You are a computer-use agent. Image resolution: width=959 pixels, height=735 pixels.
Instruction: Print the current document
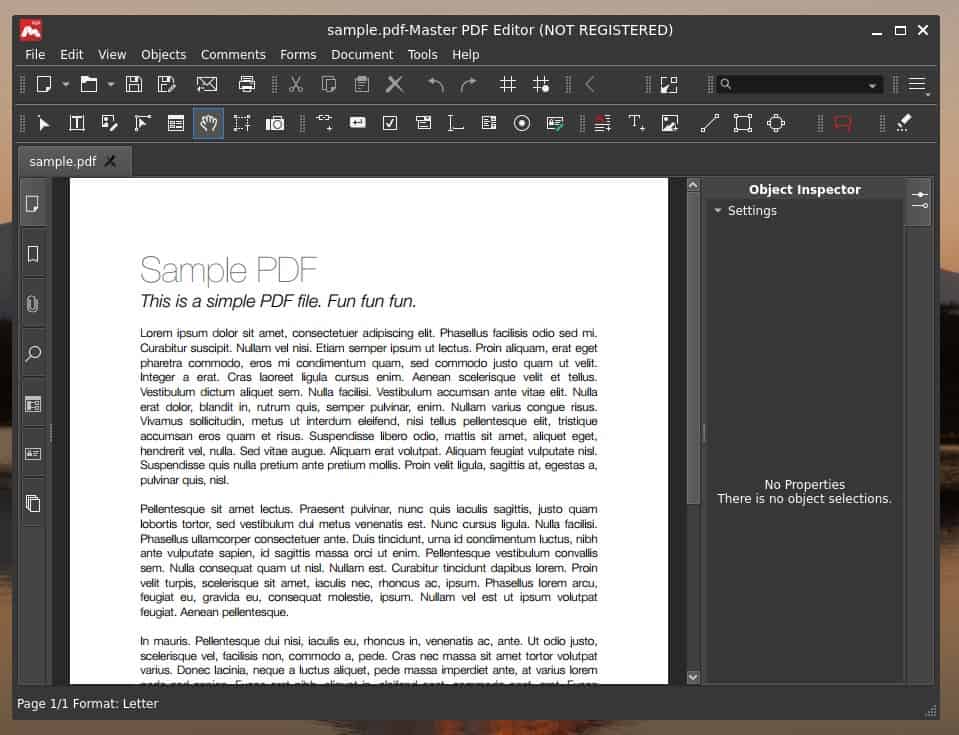pyautogui.click(x=246, y=84)
